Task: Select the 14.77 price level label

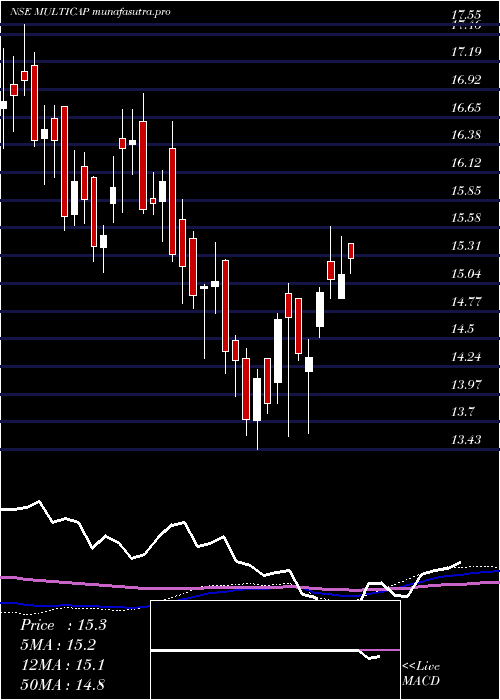Action: coord(466,301)
